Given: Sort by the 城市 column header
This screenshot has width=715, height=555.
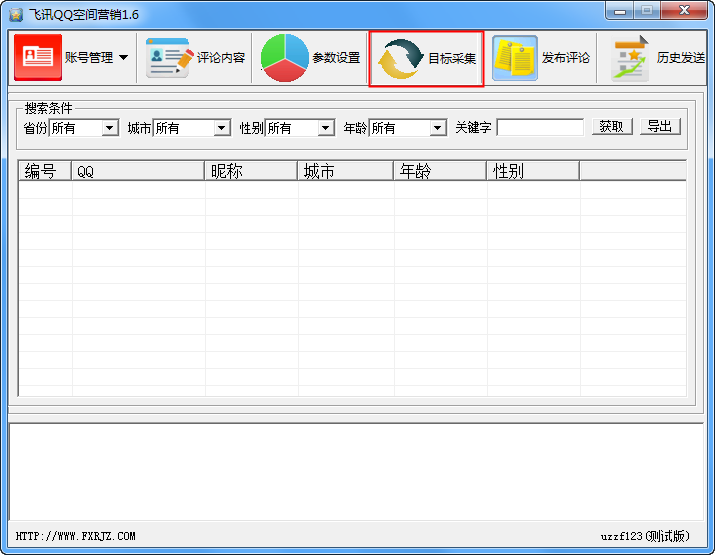Looking at the screenshot, I should tap(346, 171).
